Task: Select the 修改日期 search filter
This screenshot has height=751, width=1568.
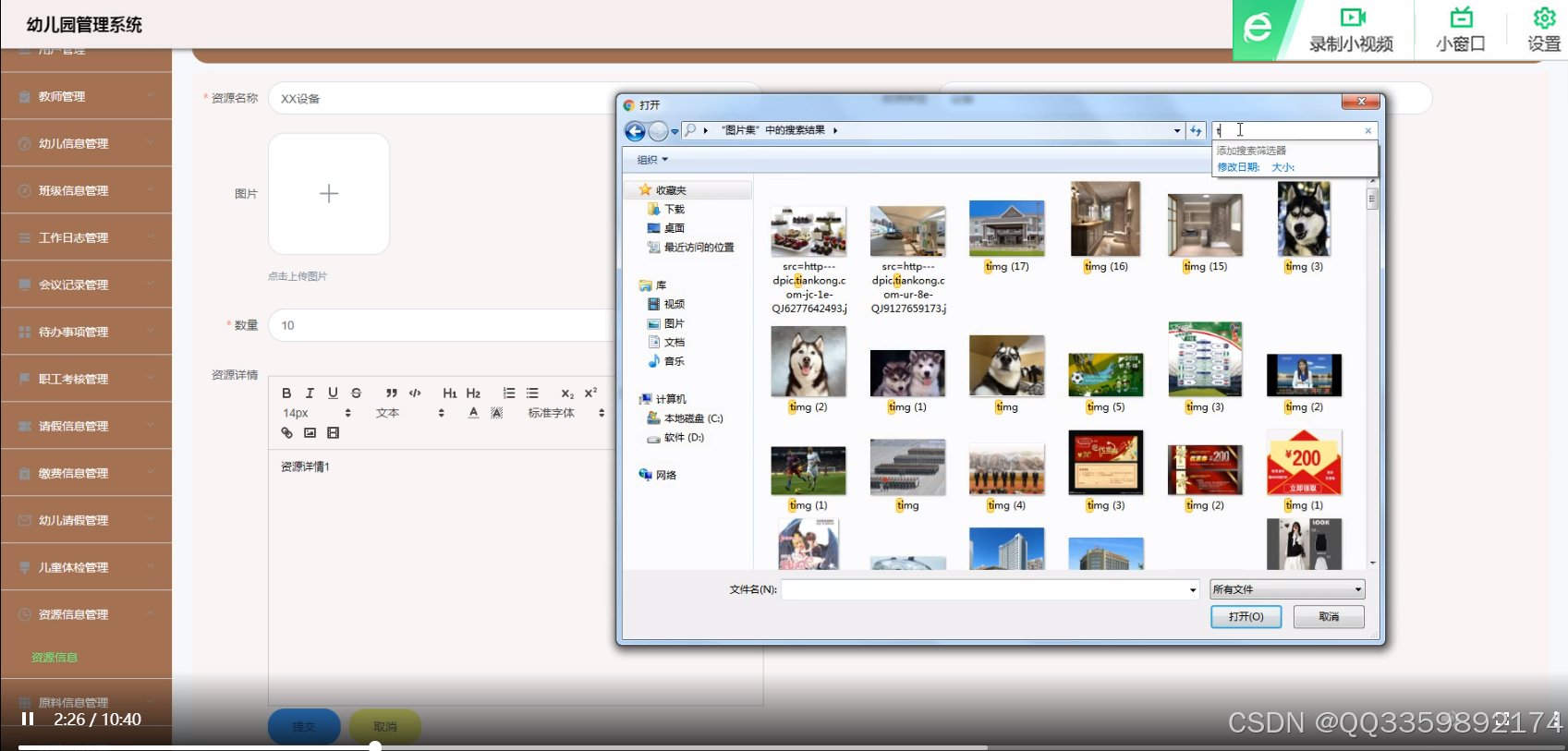Action: coord(1238,167)
